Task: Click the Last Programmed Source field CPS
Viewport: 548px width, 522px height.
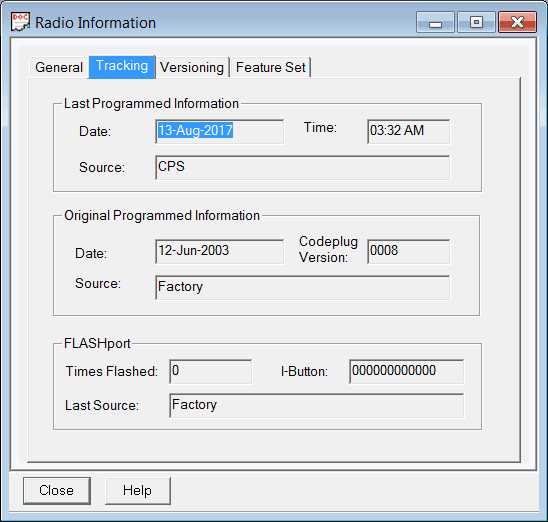Action: [x=303, y=168]
